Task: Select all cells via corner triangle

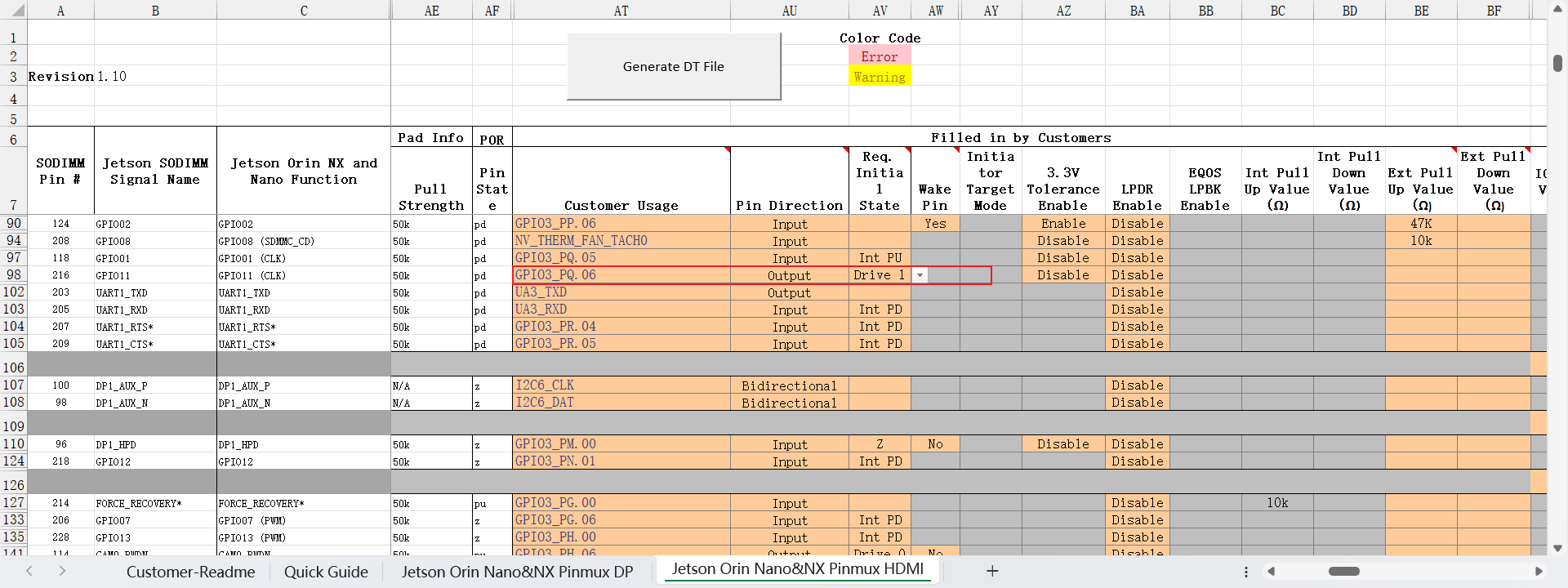Action: [x=14, y=11]
